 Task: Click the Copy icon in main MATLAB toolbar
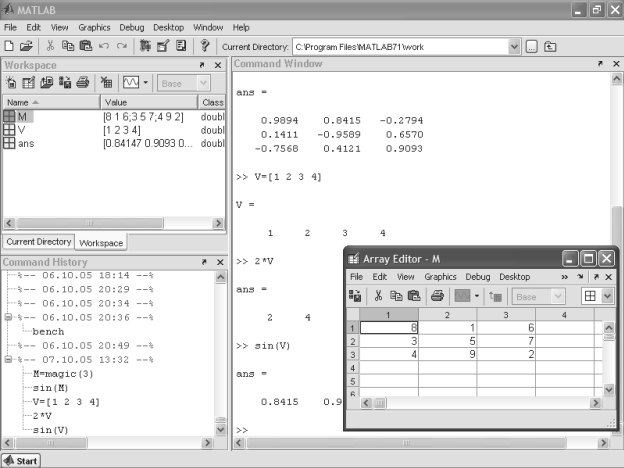pos(68,46)
